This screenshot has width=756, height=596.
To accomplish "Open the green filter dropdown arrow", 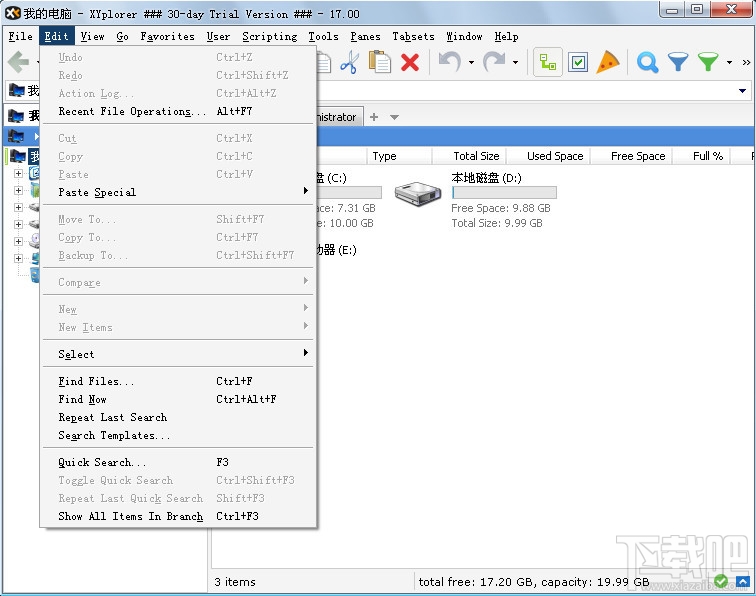I will (x=729, y=62).
